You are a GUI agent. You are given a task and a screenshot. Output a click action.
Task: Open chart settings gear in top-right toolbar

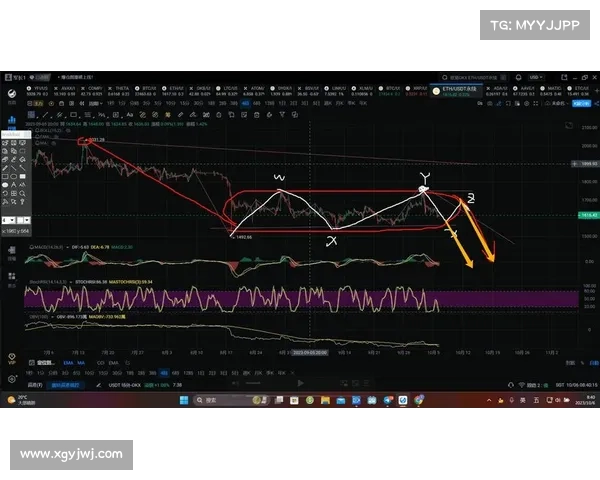(527, 104)
